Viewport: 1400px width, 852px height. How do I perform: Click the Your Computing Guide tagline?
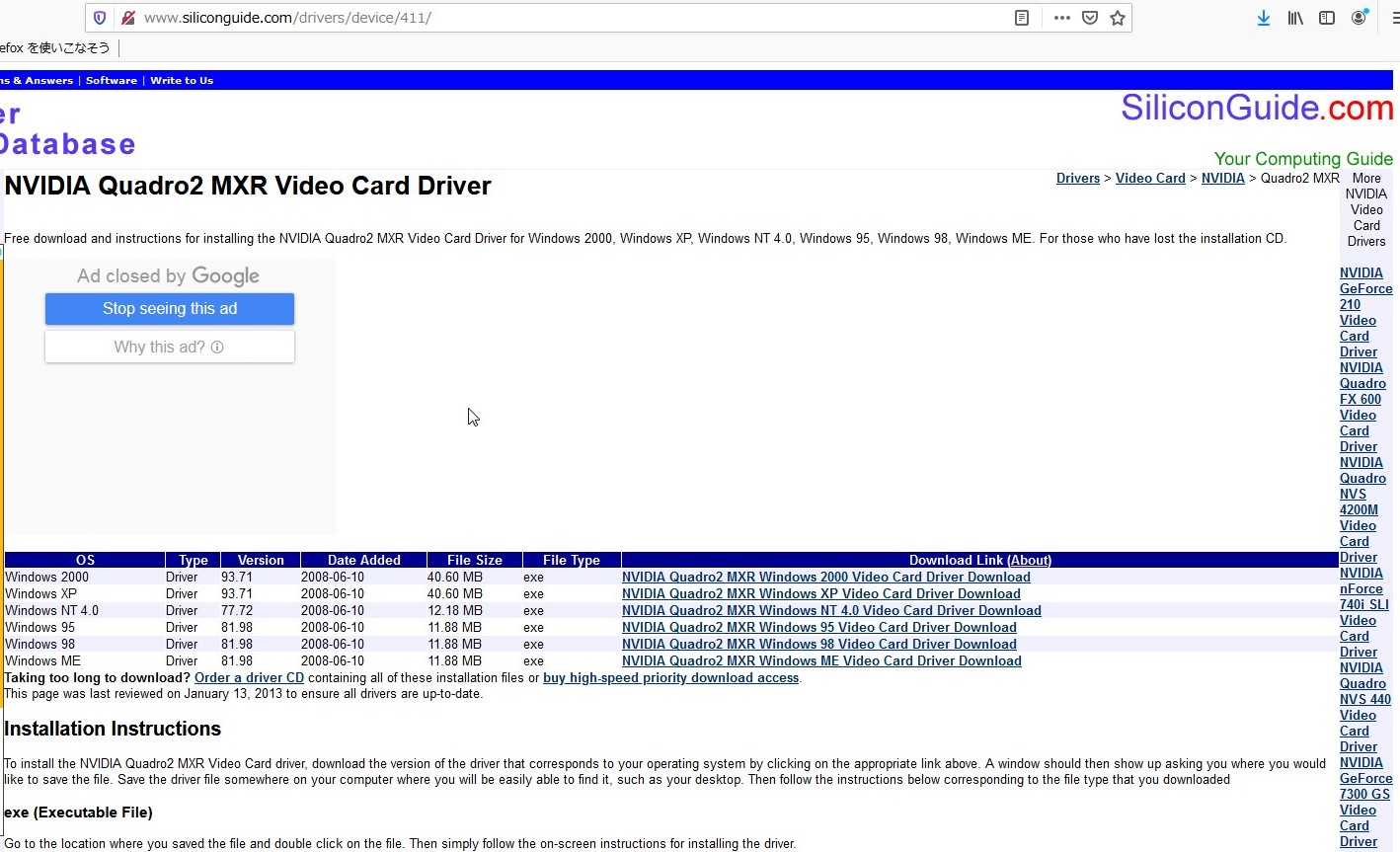[1303, 159]
